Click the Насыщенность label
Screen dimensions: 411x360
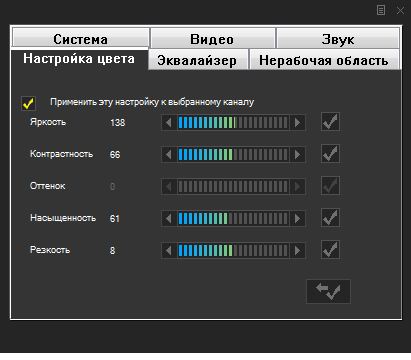[63, 218]
